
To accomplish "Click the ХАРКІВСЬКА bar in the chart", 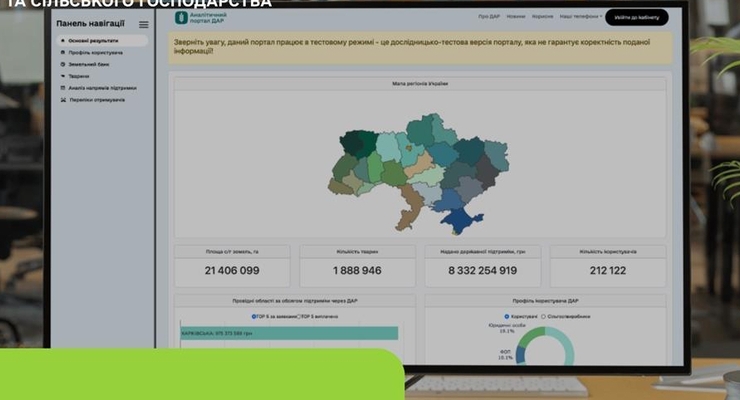I will pos(288,333).
